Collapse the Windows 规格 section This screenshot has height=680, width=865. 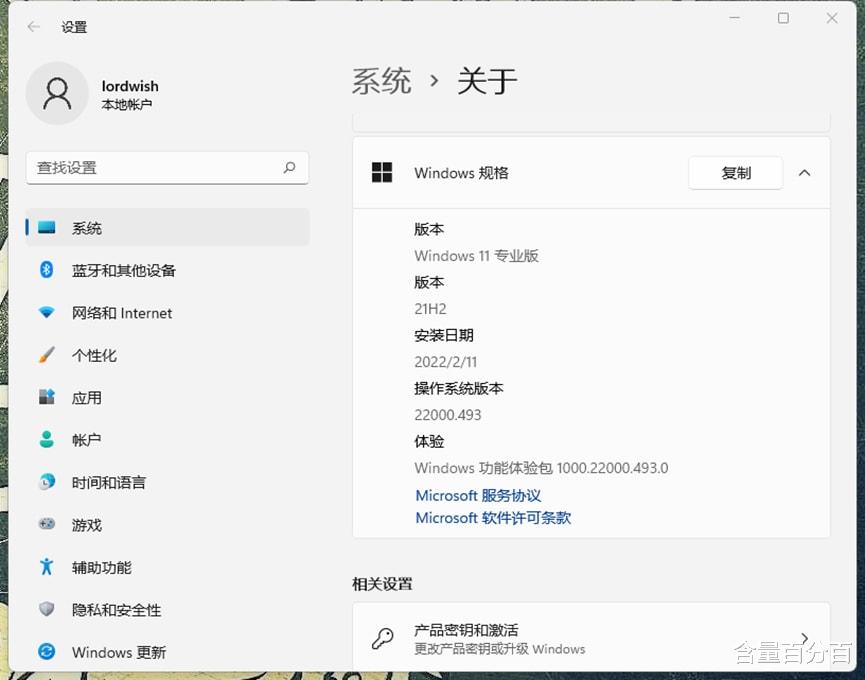click(x=805, y=172)
